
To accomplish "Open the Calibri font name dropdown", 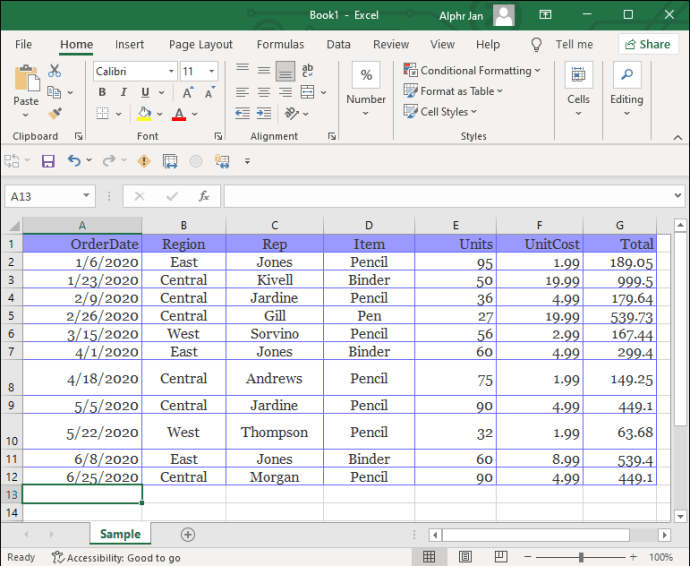I will pos(169,71).
